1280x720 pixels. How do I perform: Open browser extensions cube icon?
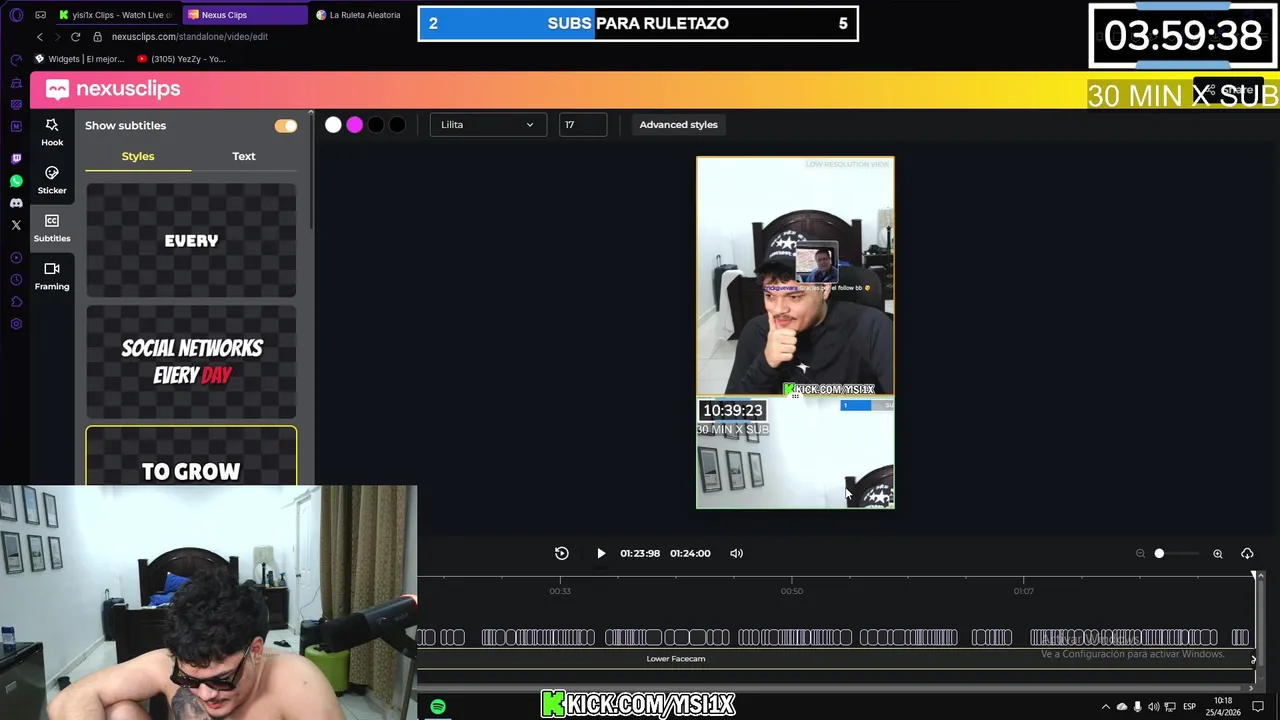[16, 302]
